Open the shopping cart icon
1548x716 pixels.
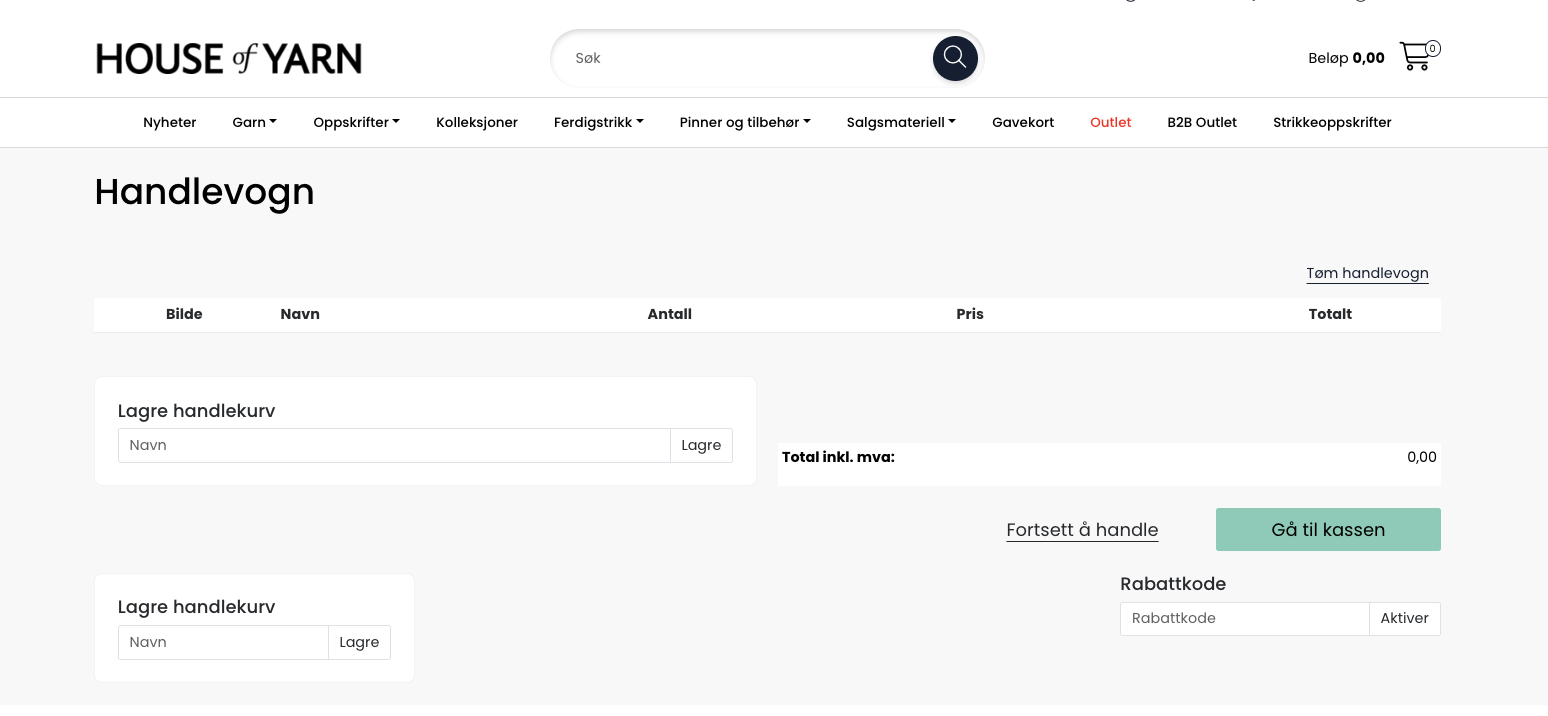point(1419,56)
